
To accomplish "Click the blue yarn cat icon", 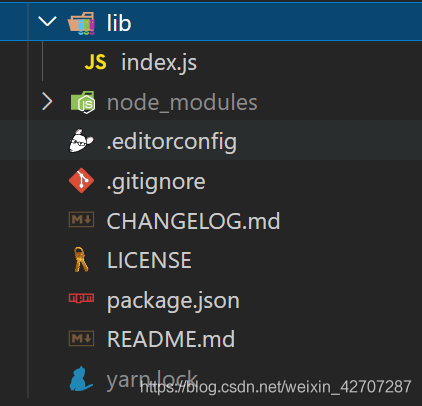I will coord(81,379).
